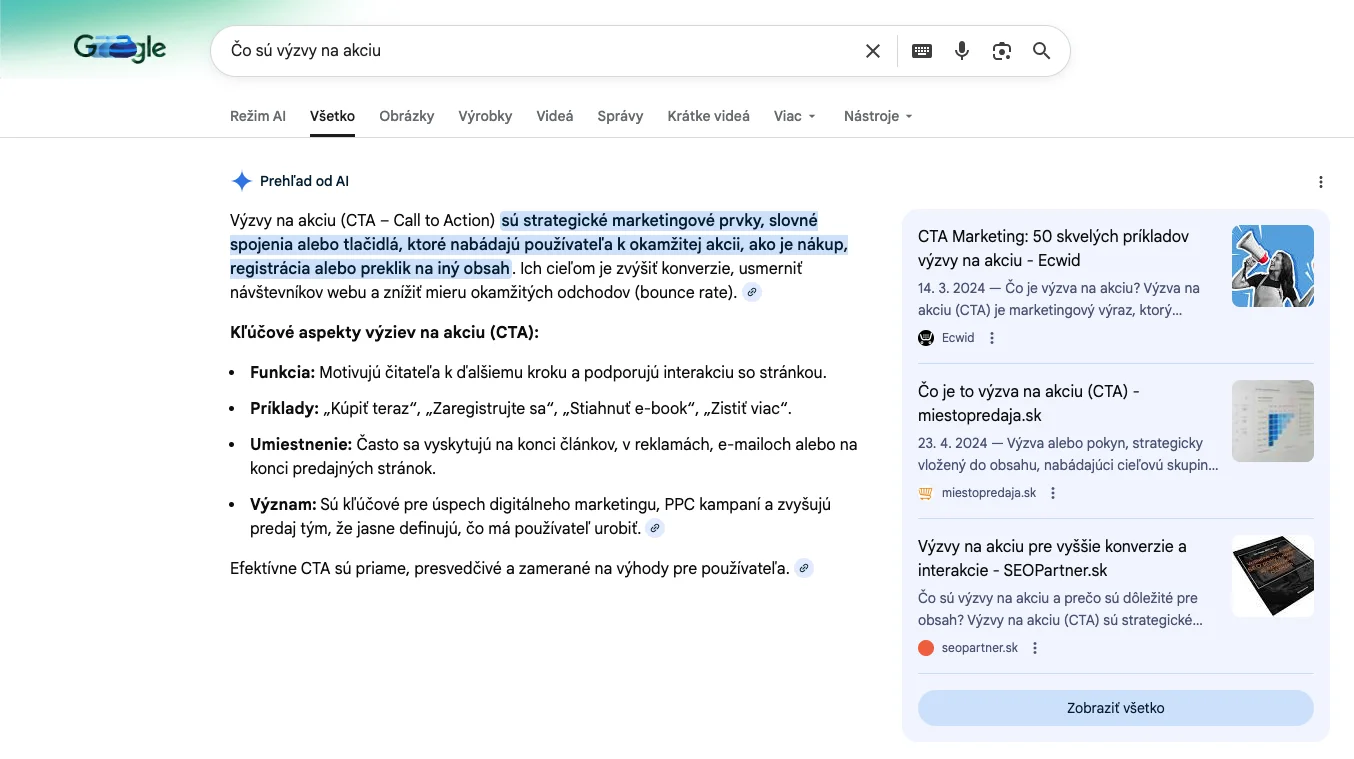
Task: Switch to the Režim AI tab
Action: tap(258, 116)
